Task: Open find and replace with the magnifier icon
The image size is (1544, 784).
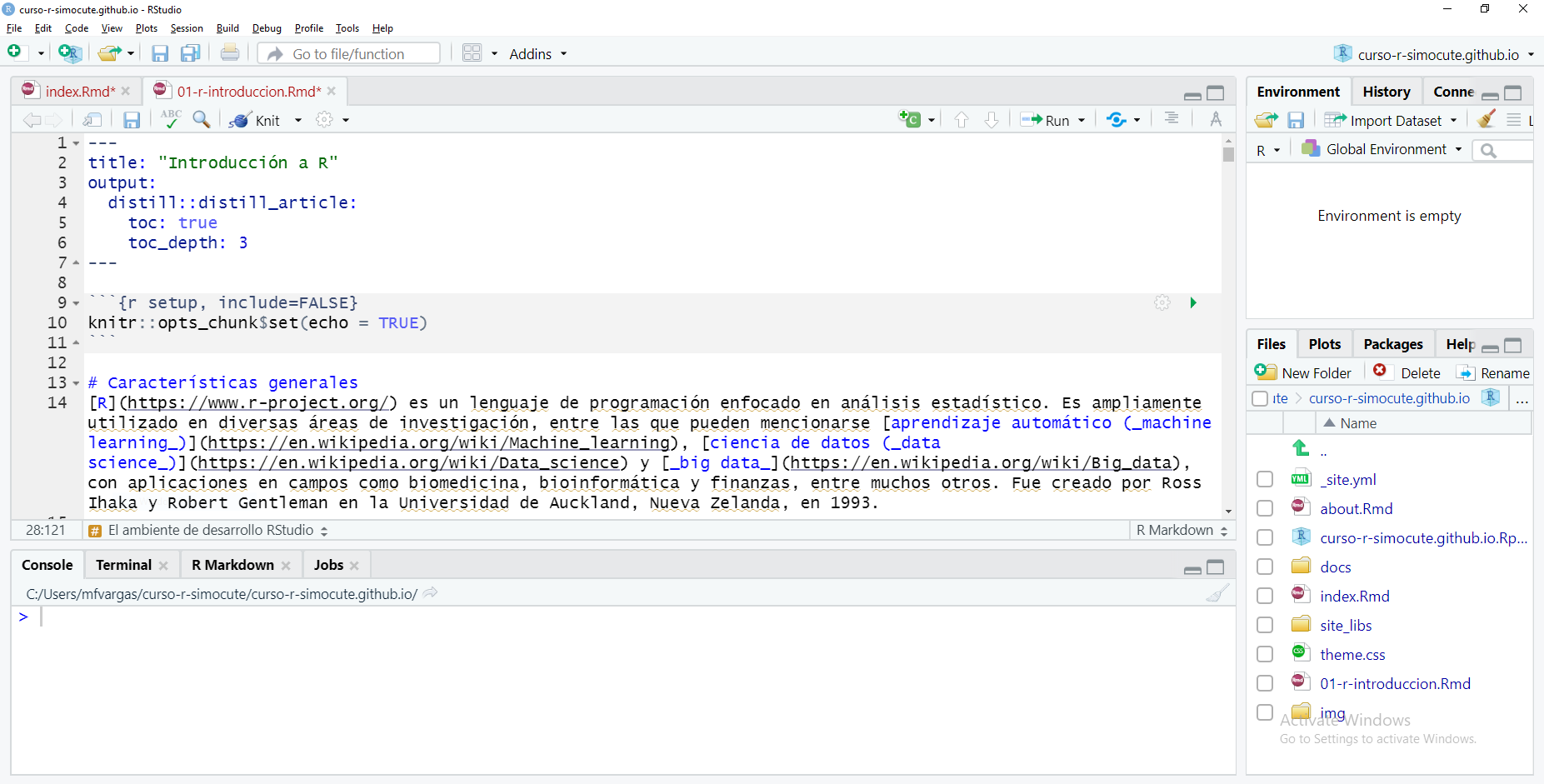Action: point(201,119)
